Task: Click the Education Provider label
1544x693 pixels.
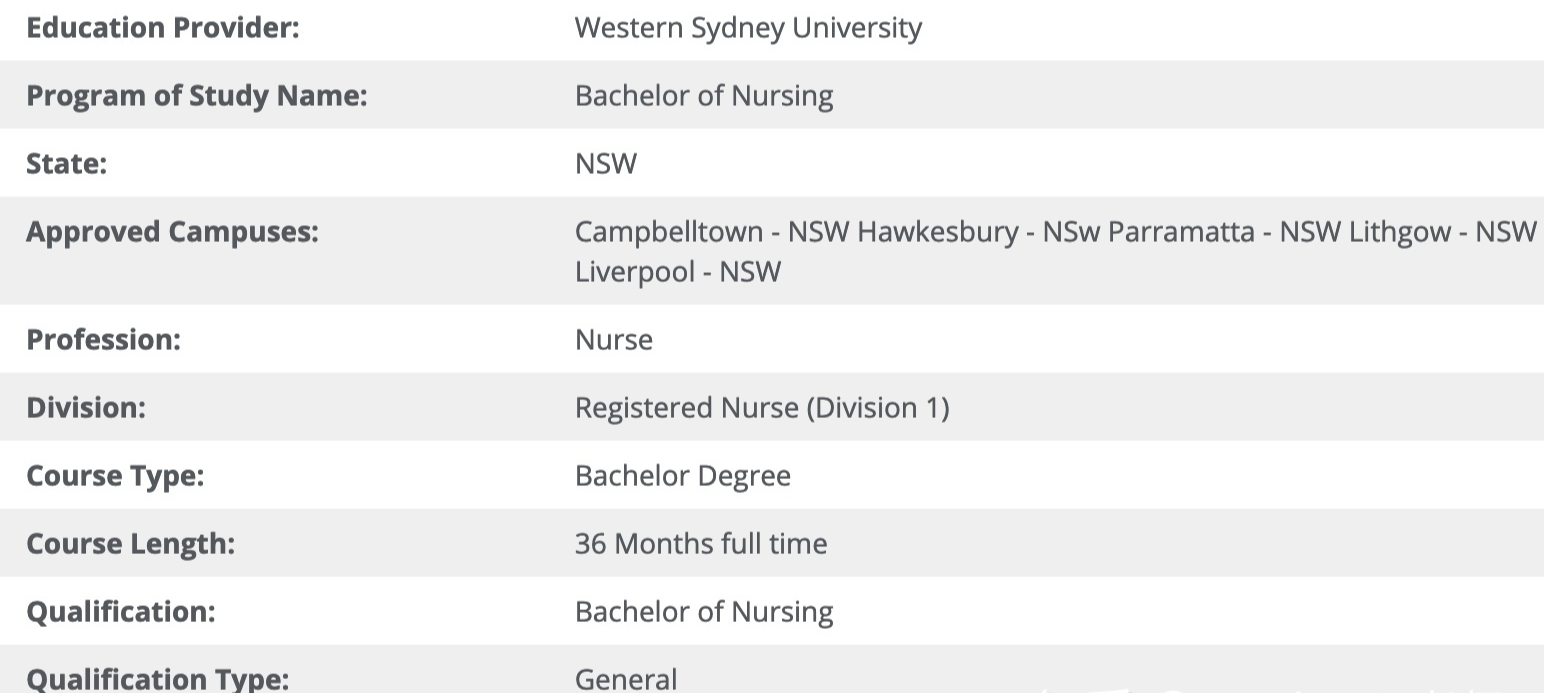Action: click(x=162, y=28)
